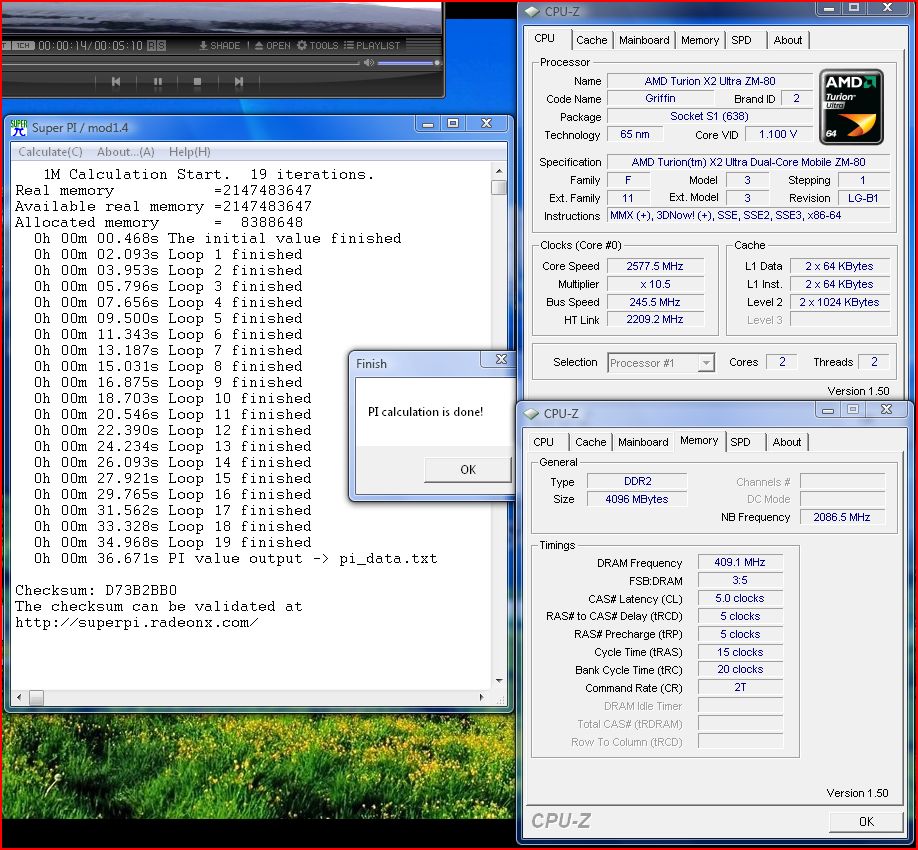The image size is (918, 850).
Task: Select the Mainboard tab in top CPU-Z
Action: click(x=644, y=40)
